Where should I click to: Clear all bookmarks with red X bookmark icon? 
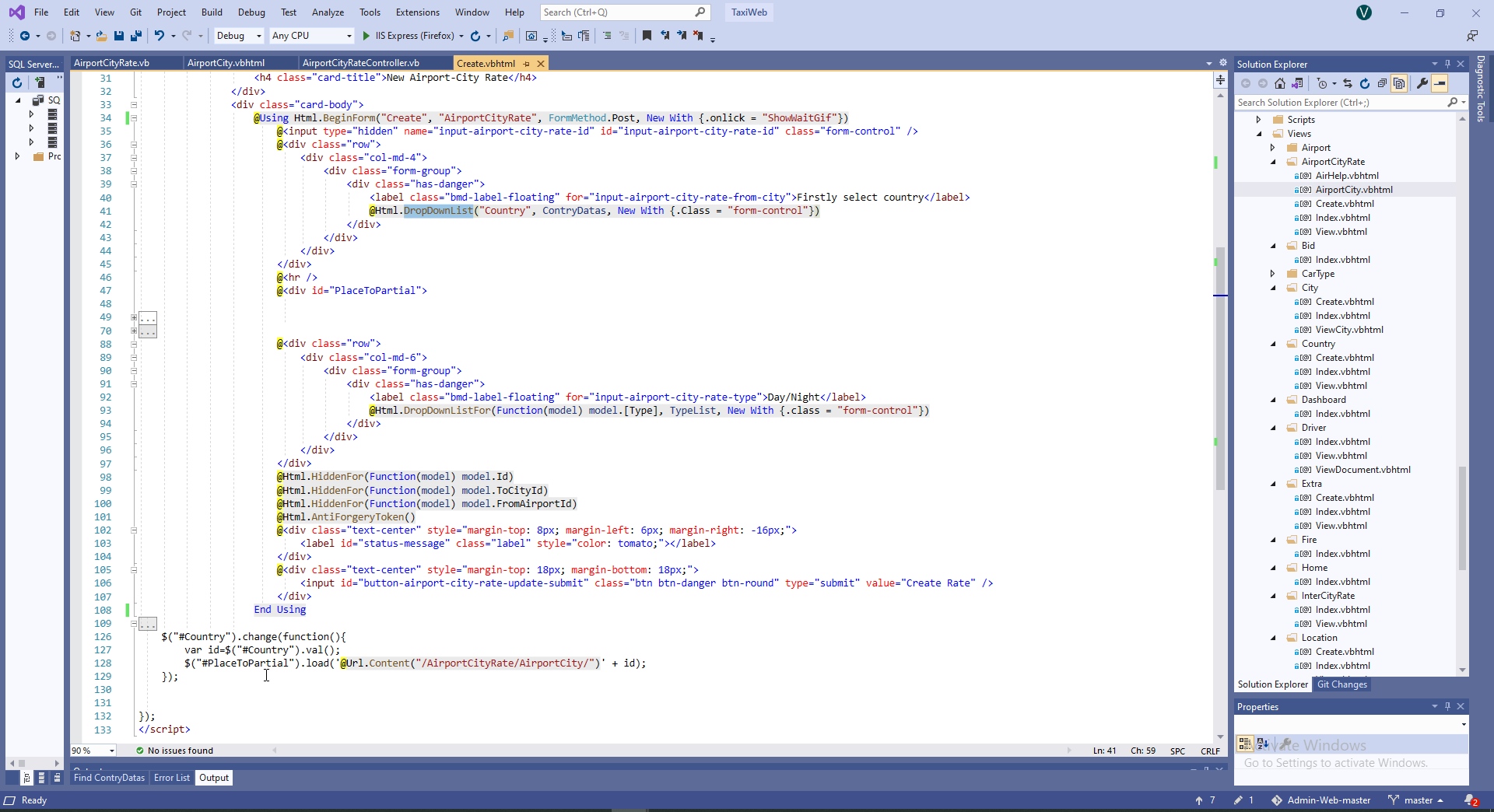coord(699,36)
